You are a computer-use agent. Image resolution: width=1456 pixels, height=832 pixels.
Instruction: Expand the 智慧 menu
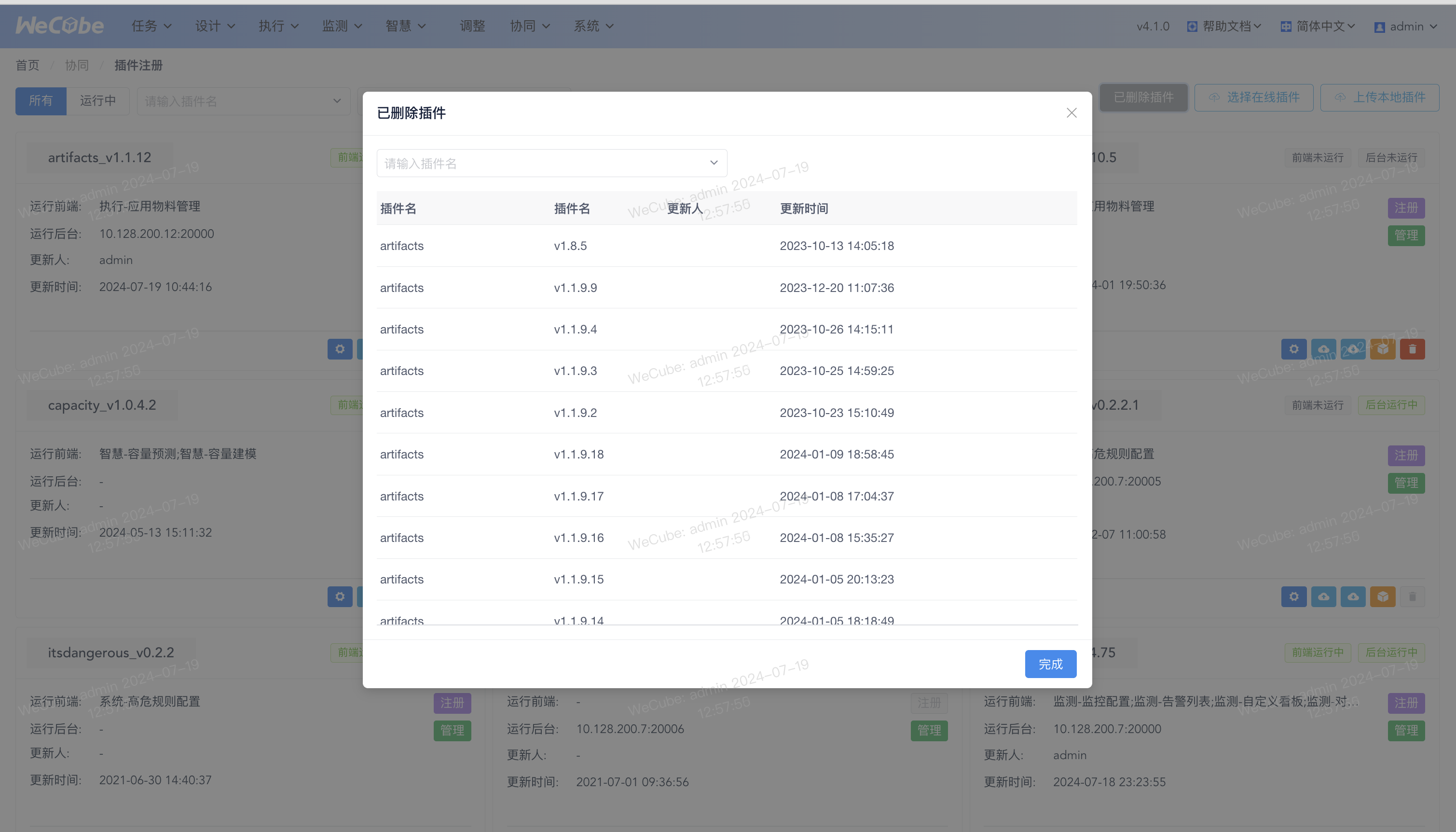click(405, 26)
